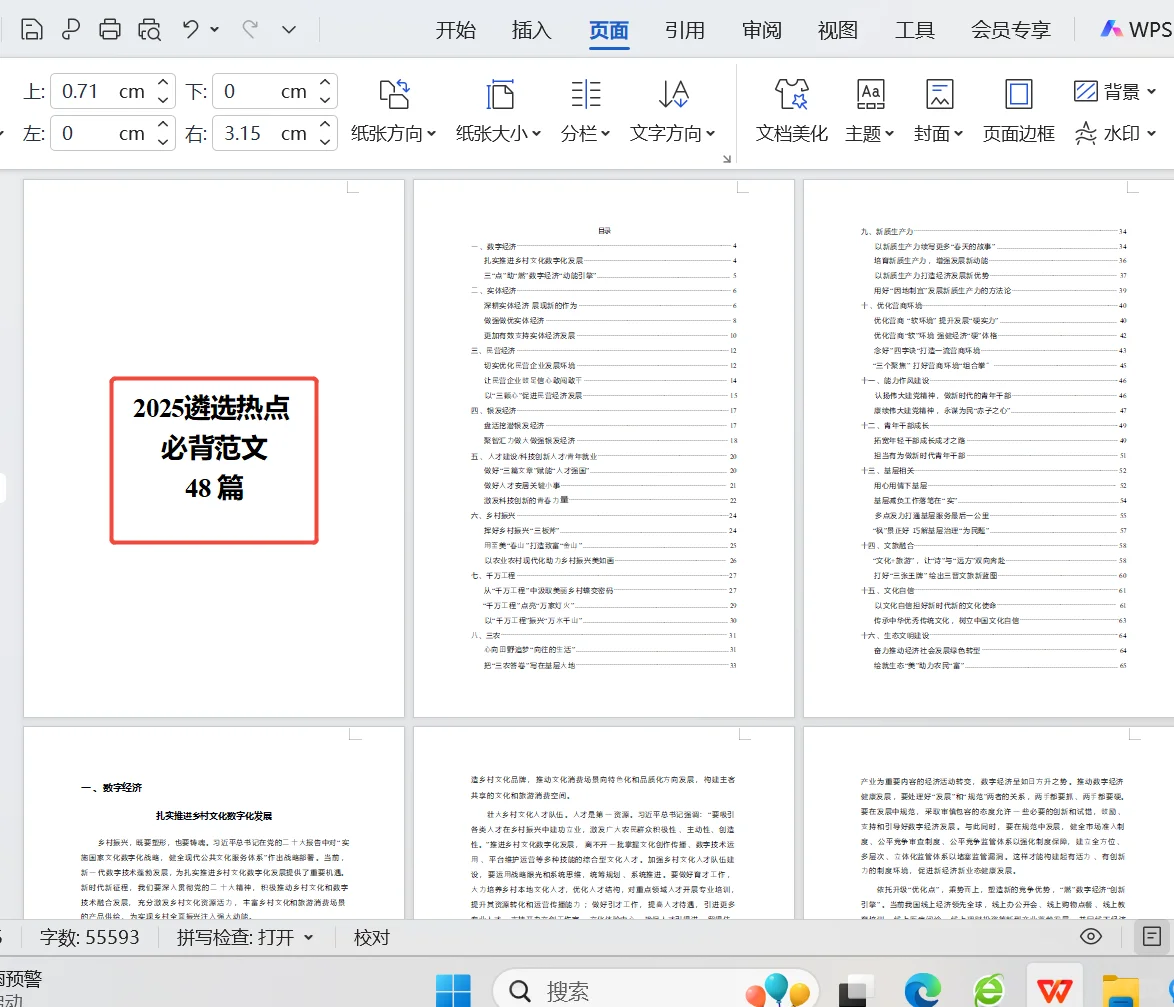Viewport: 1174px width, 1007px height.
Task: Switch to the 视图 tab
Action: pyautogui.click(x=838, y=30)
